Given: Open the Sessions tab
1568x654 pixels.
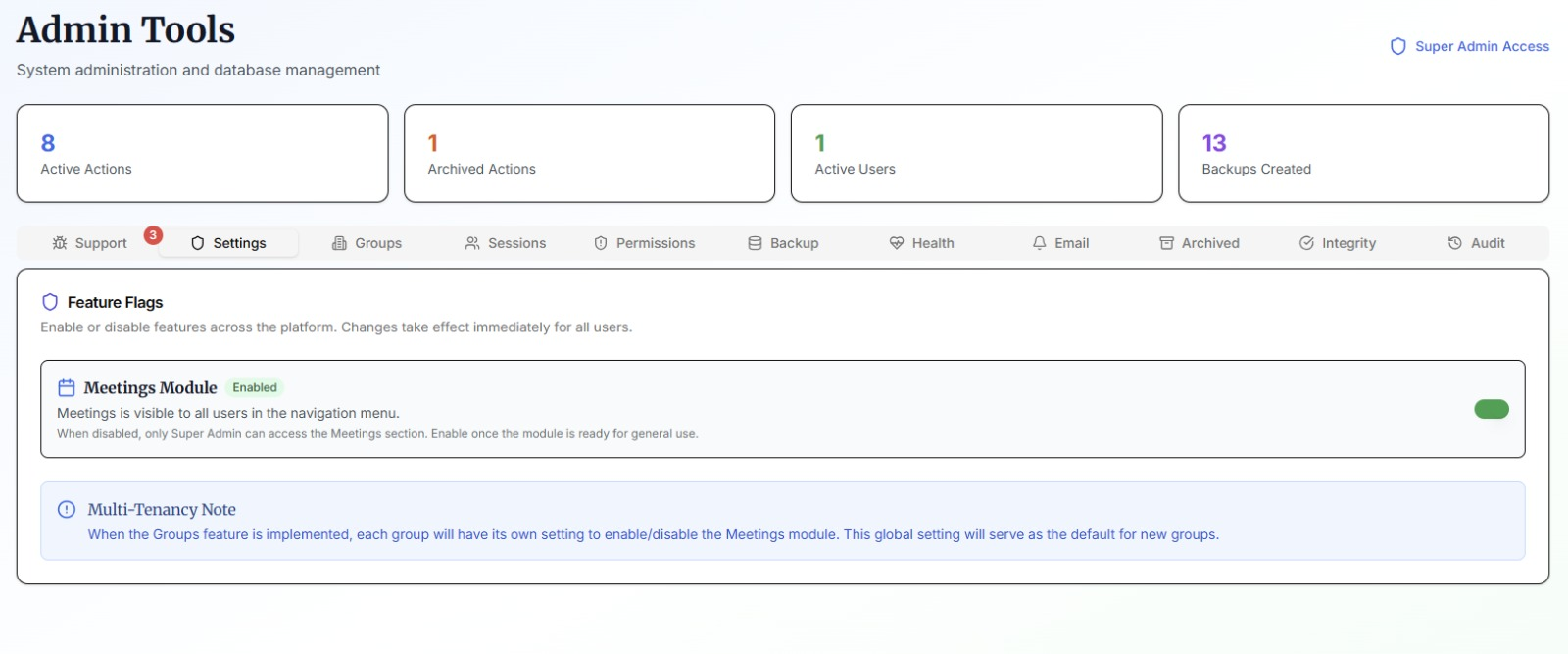Looking at the screenshot, I should [x=506, y=243].
